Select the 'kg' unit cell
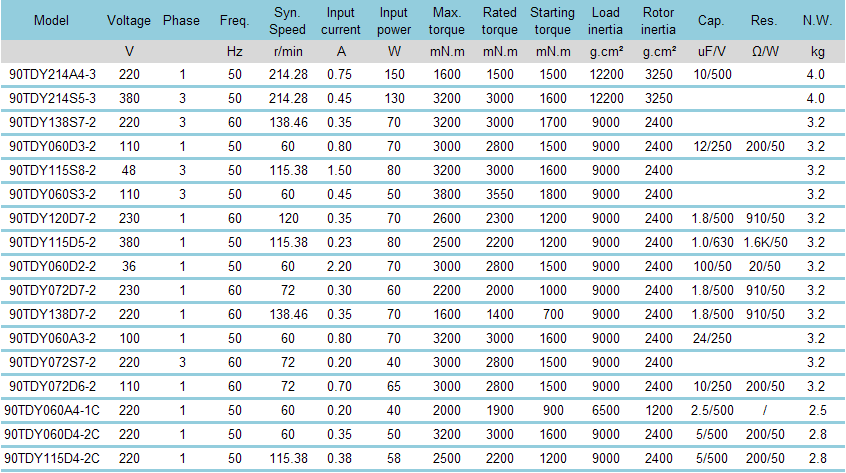This screenshot has height=473, width=846. pyautogui.click(x=818, y=52)
